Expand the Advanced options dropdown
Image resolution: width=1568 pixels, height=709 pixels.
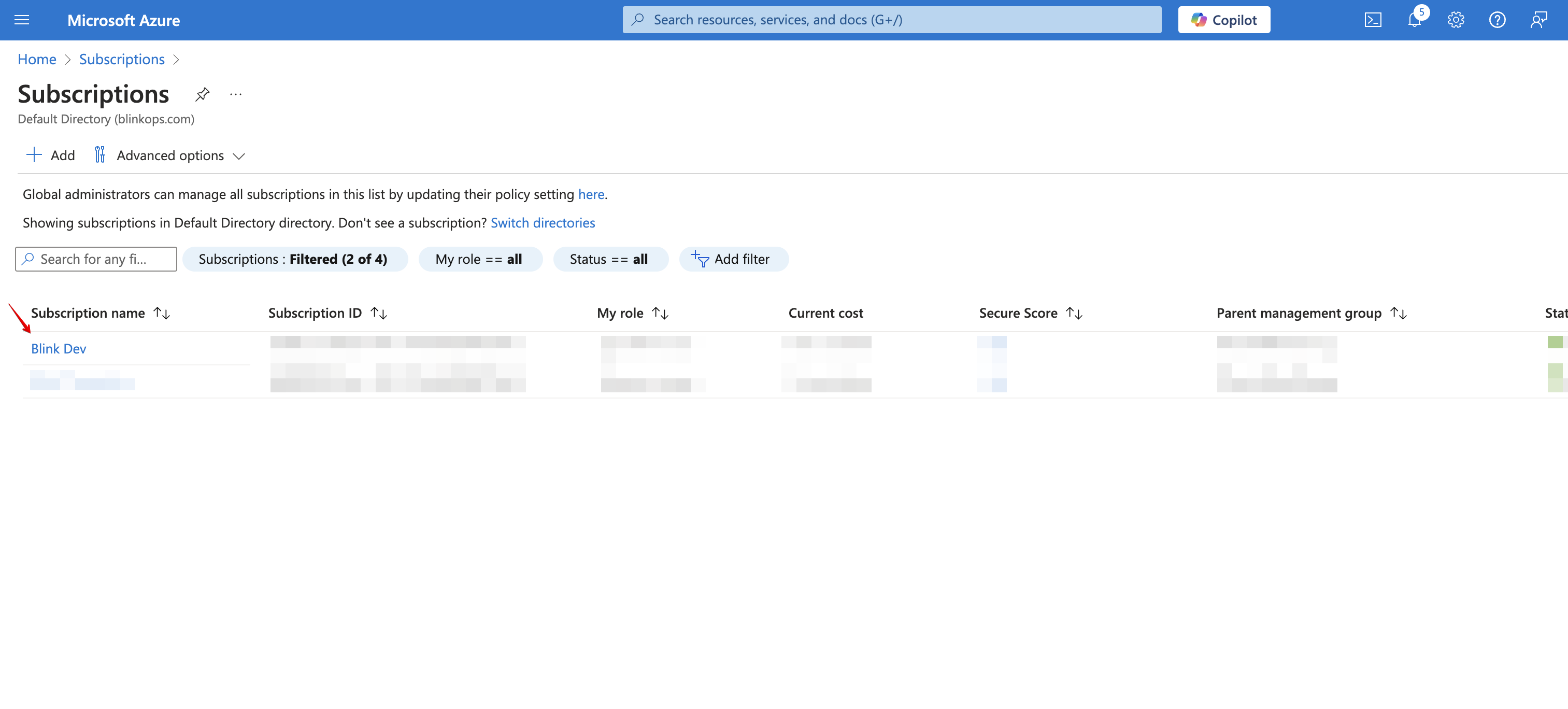tap(169, 156)
